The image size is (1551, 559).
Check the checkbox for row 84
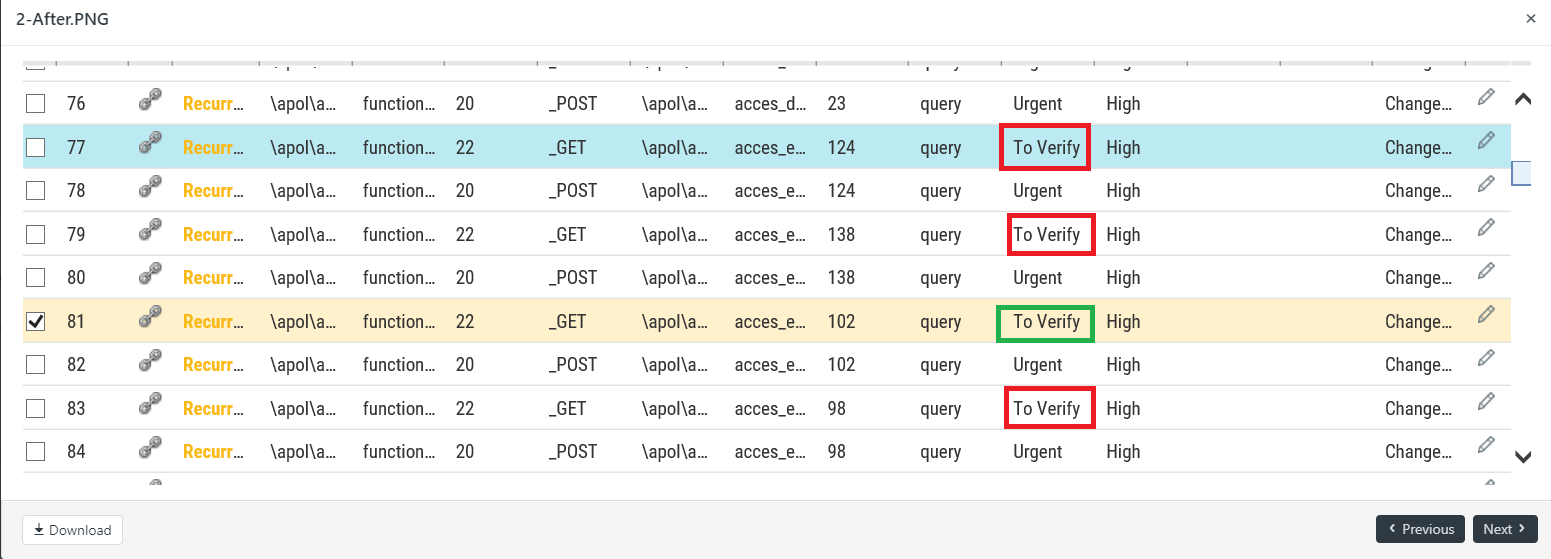pyautogui.click(x=35, y=452)
